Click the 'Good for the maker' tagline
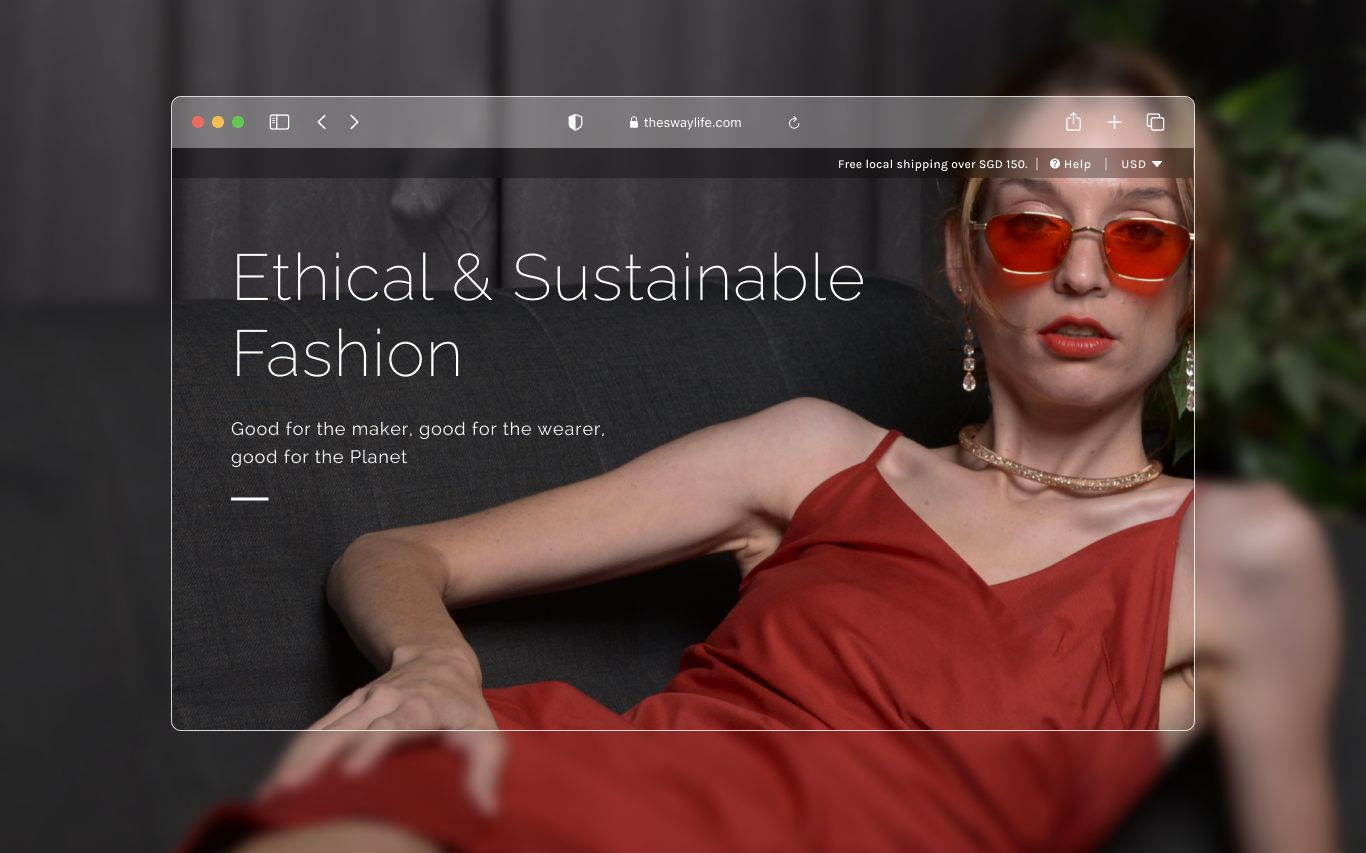 (418, 443)
